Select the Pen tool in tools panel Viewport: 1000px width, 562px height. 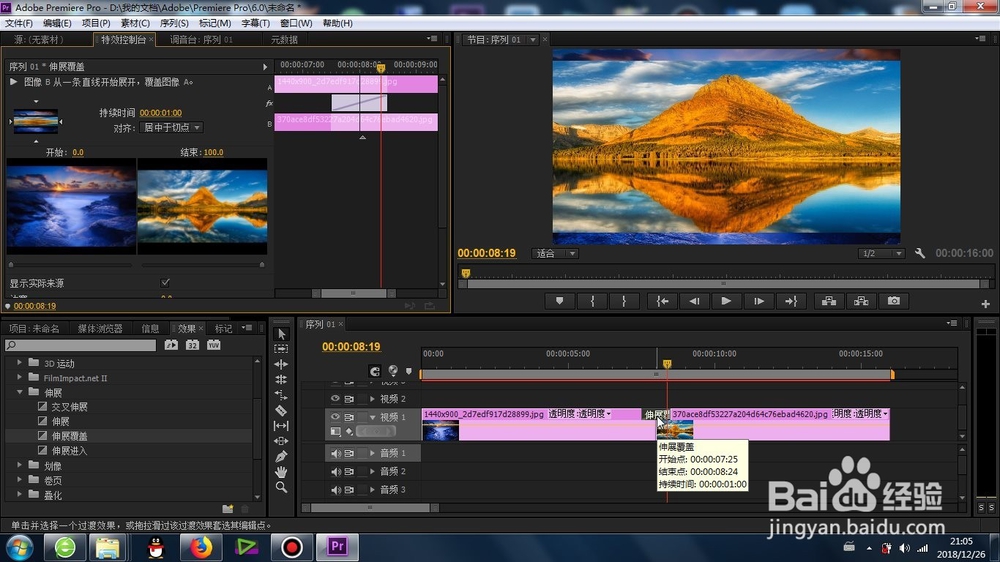[281, 457]
